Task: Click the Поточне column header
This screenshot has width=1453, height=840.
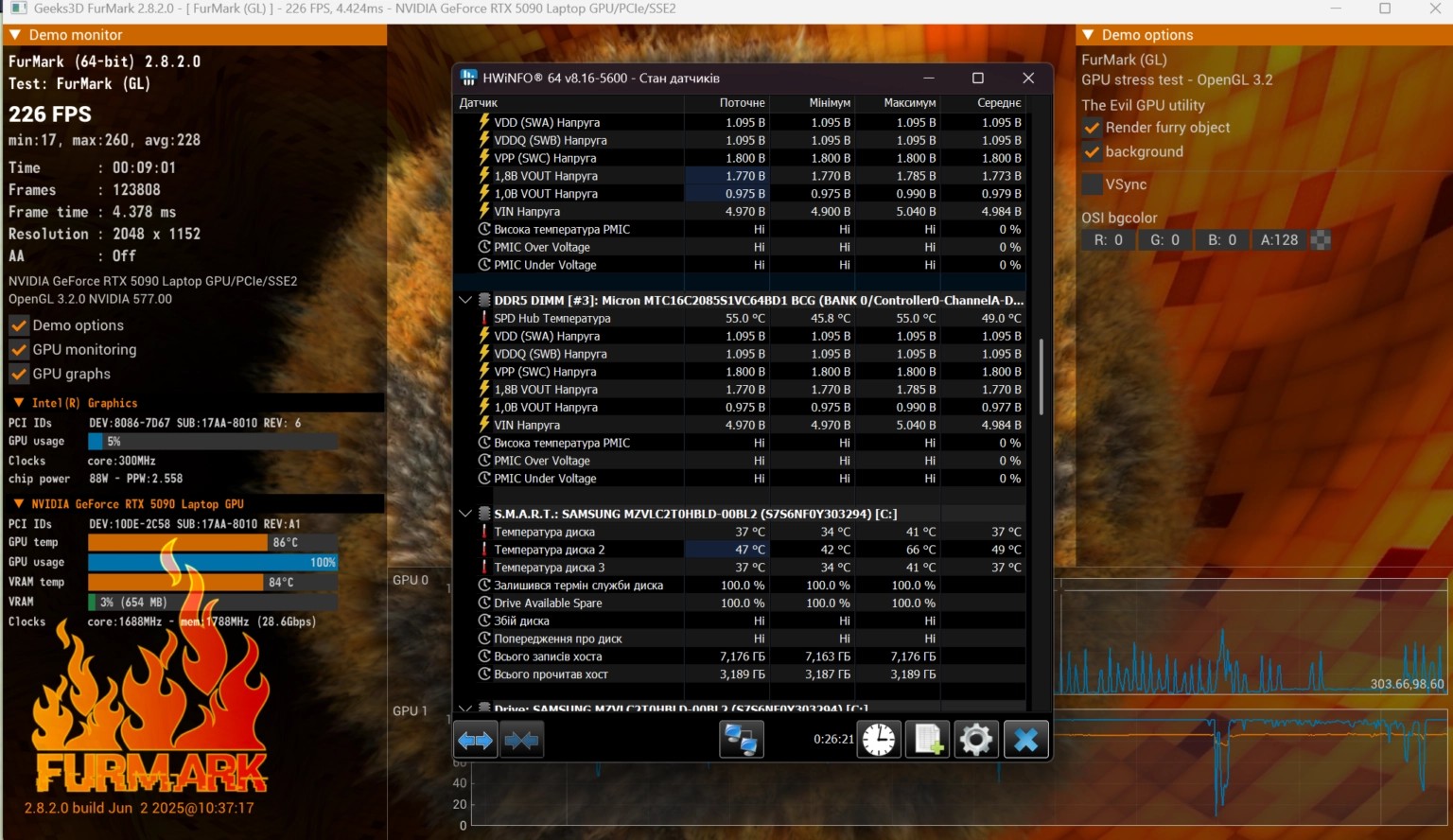Action: pyautogui.click(x=742, y=102)
